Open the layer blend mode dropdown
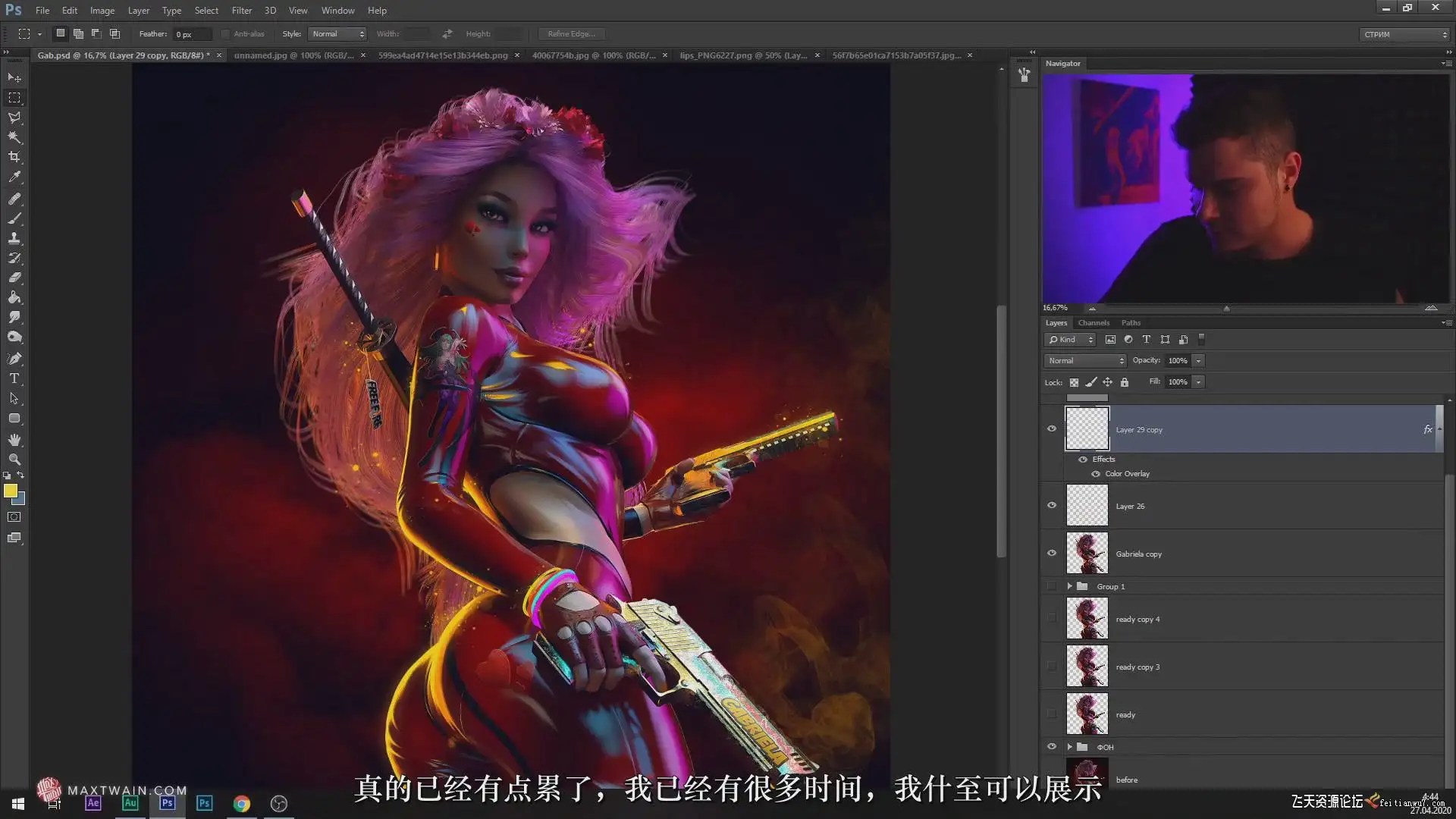This screenshot has width=1456, height=819. point(1085,361)
